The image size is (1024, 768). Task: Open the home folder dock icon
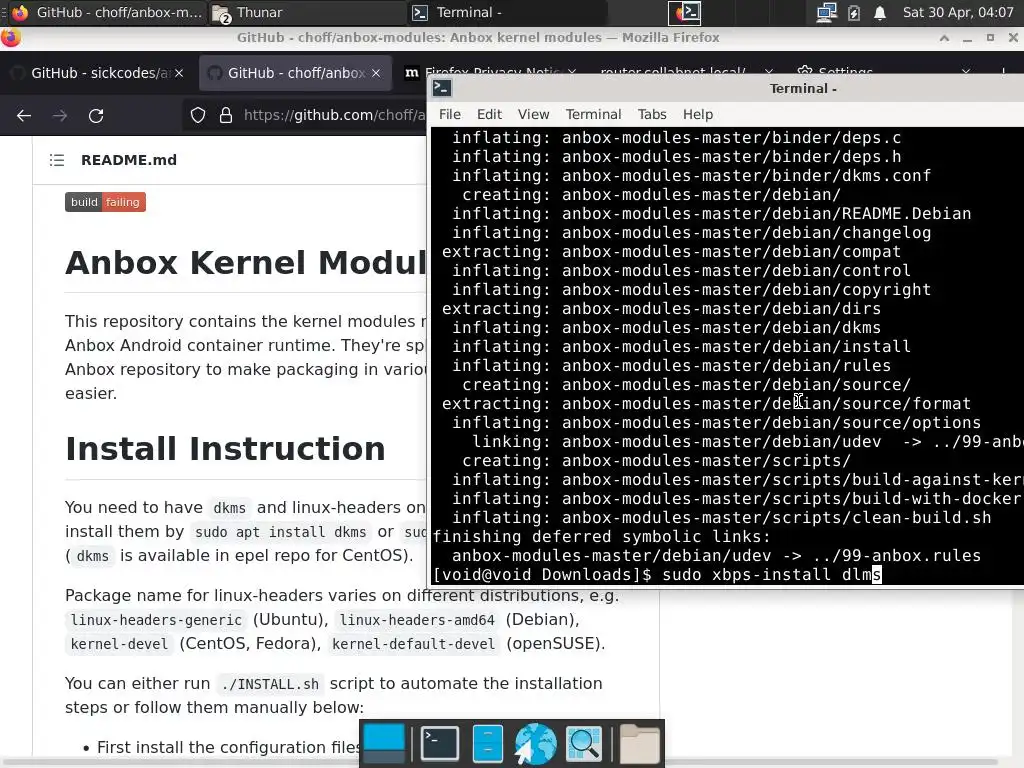pyautogui.click(x=639, y=743)
